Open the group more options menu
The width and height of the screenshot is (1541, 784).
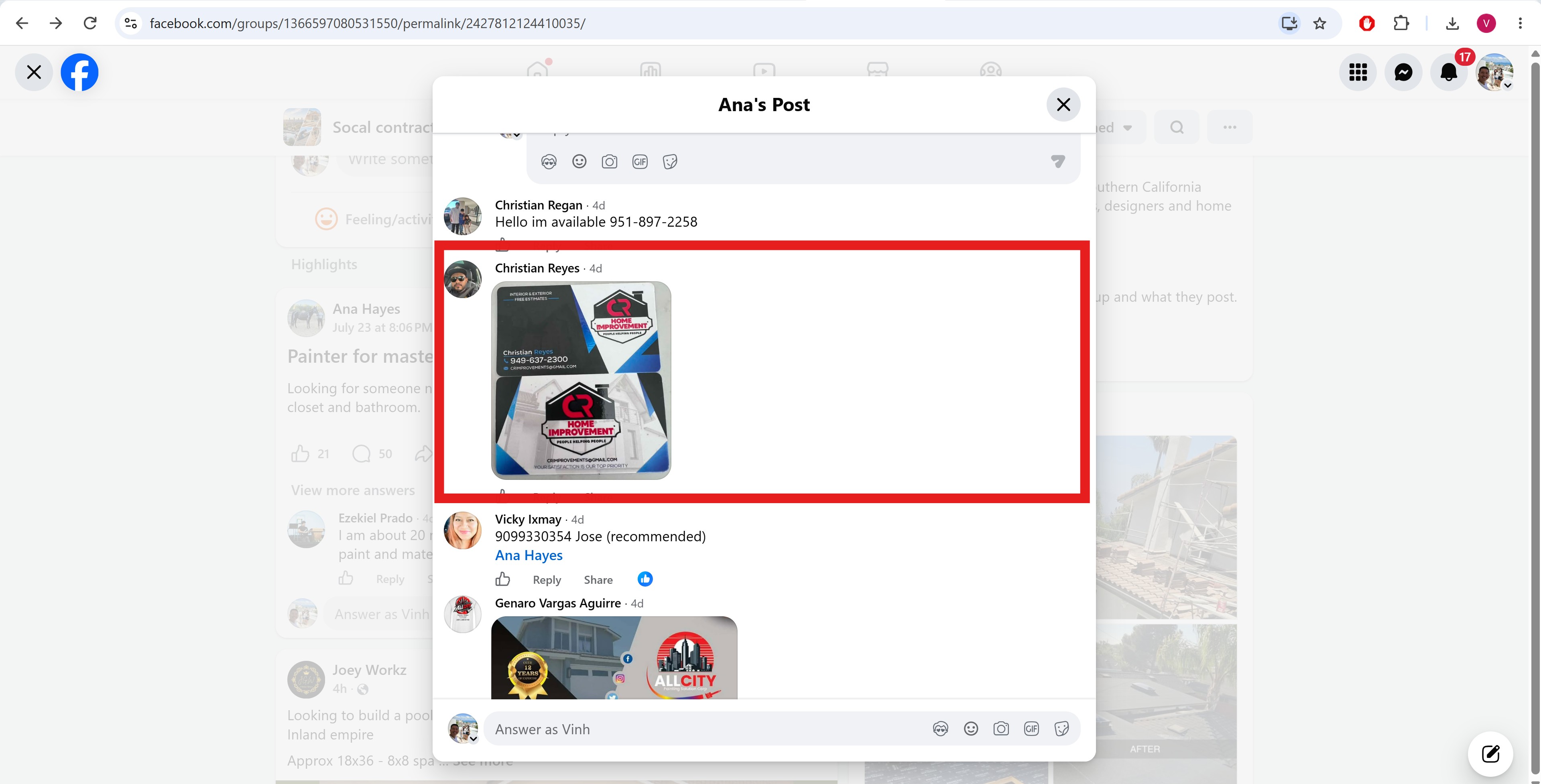1229,127
